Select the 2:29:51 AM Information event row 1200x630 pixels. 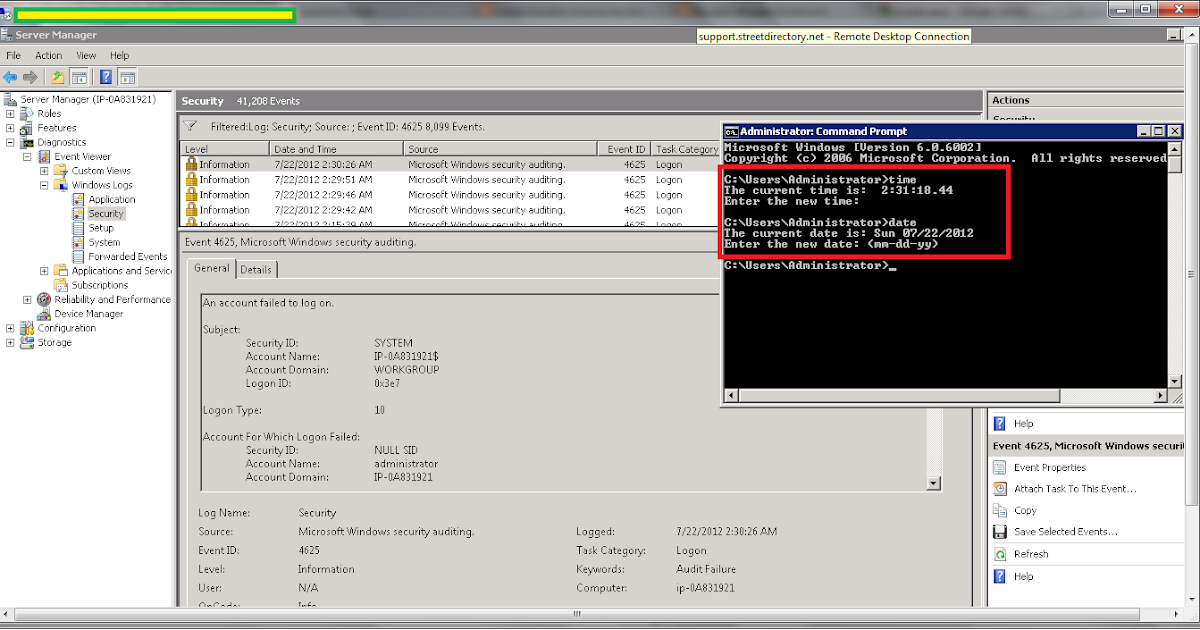click(x=300, y=179)
